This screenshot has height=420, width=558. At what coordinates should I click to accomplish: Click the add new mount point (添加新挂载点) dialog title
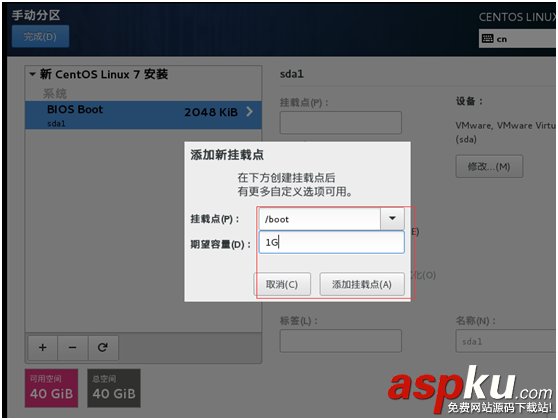[x=227, y=155]
